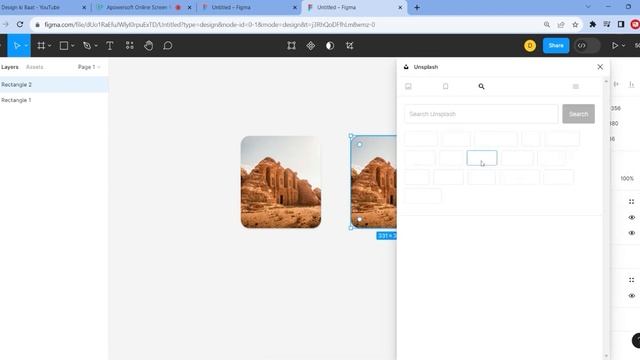The image size is (640, 360).
Task: Click the highlighted Unsplash category tag
Action: 482,158
